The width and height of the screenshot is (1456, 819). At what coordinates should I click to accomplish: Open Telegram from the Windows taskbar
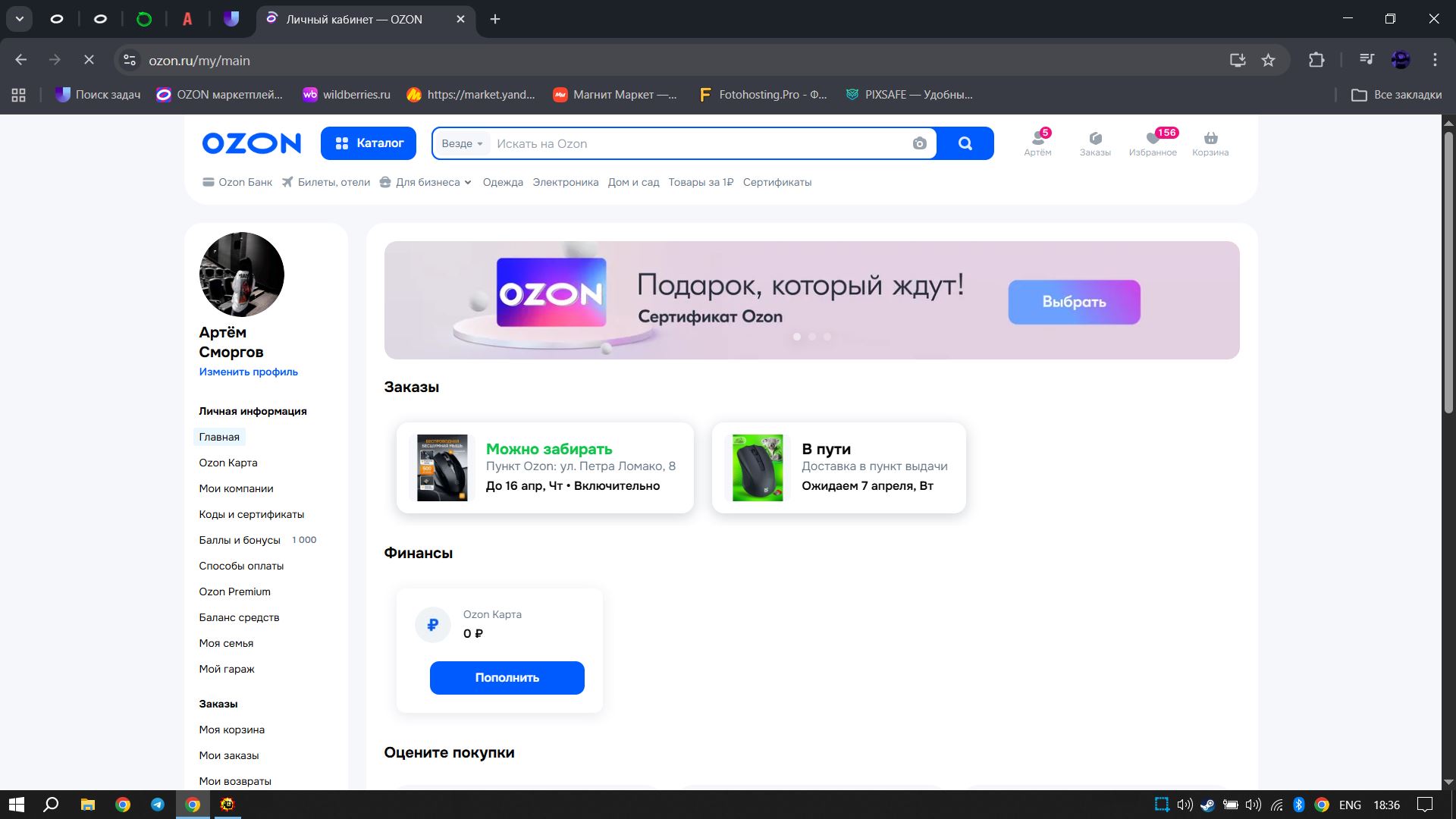click(x=158, y=805)
